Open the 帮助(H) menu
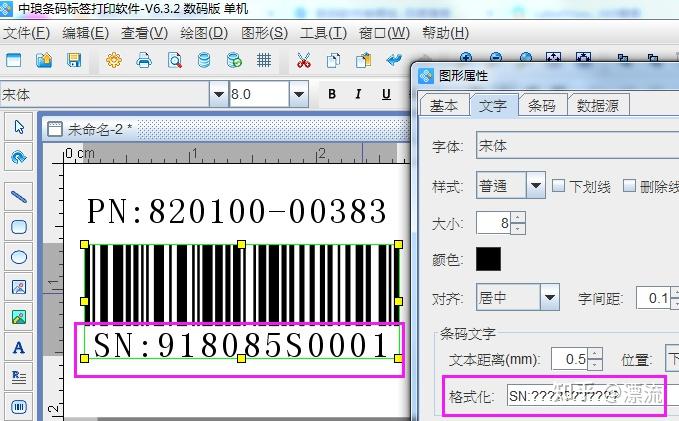 (446, 33)
